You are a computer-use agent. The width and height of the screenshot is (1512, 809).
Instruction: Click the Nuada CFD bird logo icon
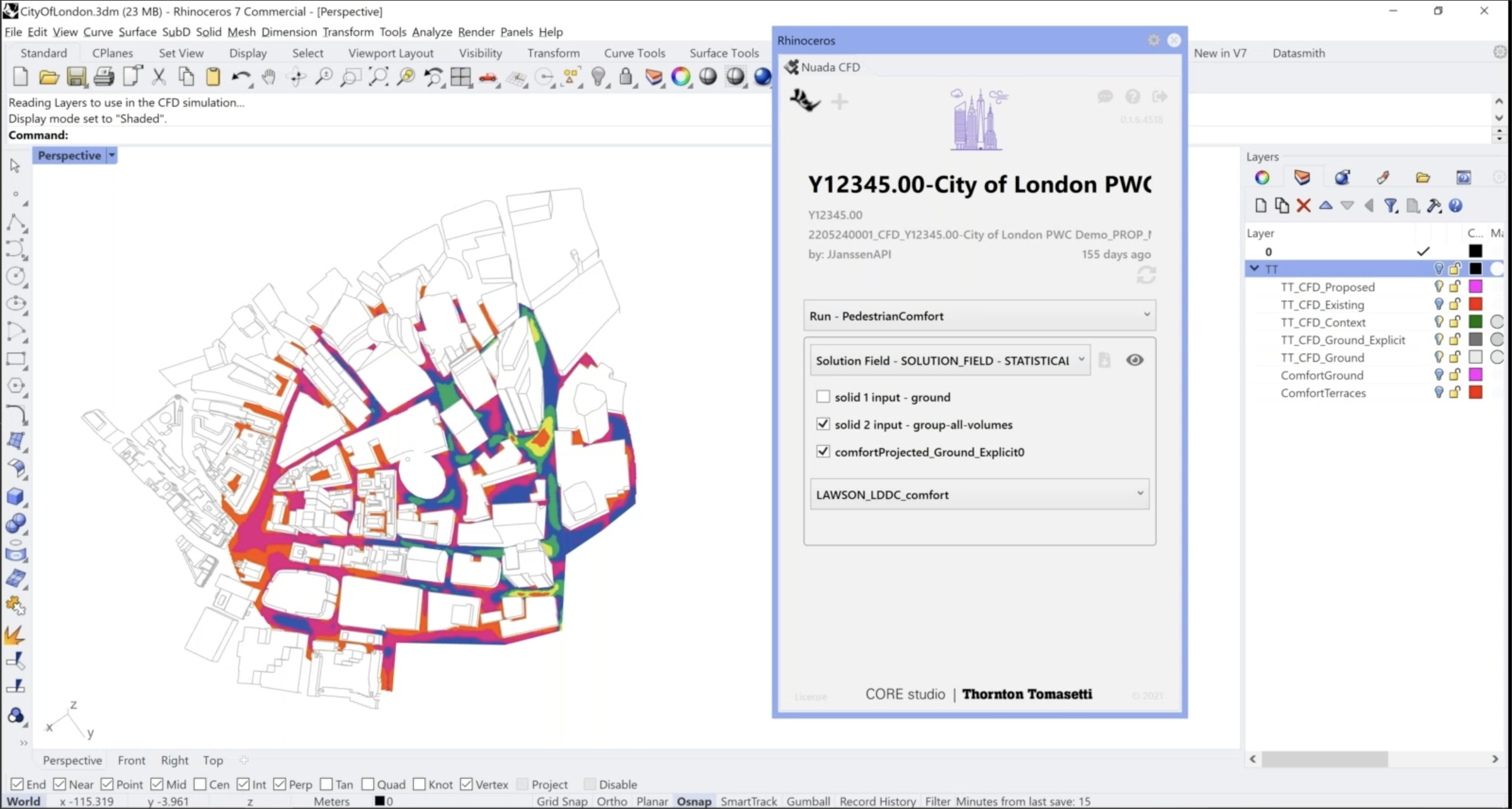(x=805, y=100)
